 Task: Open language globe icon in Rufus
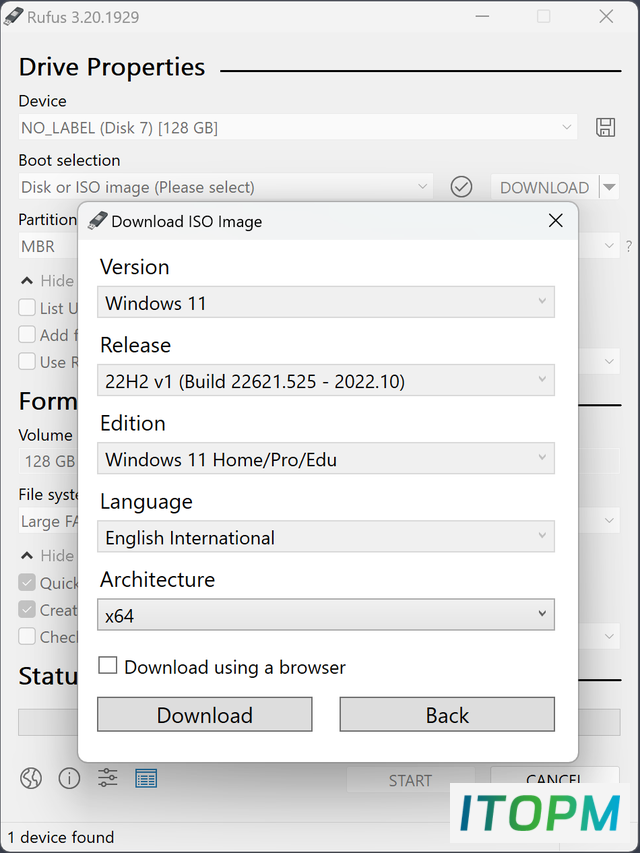pyautogui.click(x=31, y=778)
